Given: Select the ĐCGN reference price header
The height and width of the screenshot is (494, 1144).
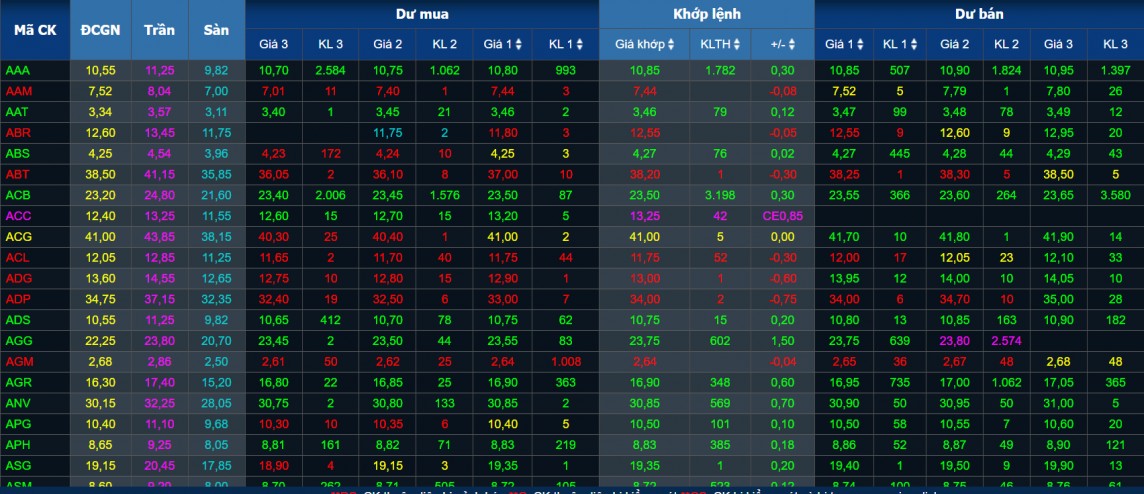Looking at the screenshot, I should coord(100,29).
